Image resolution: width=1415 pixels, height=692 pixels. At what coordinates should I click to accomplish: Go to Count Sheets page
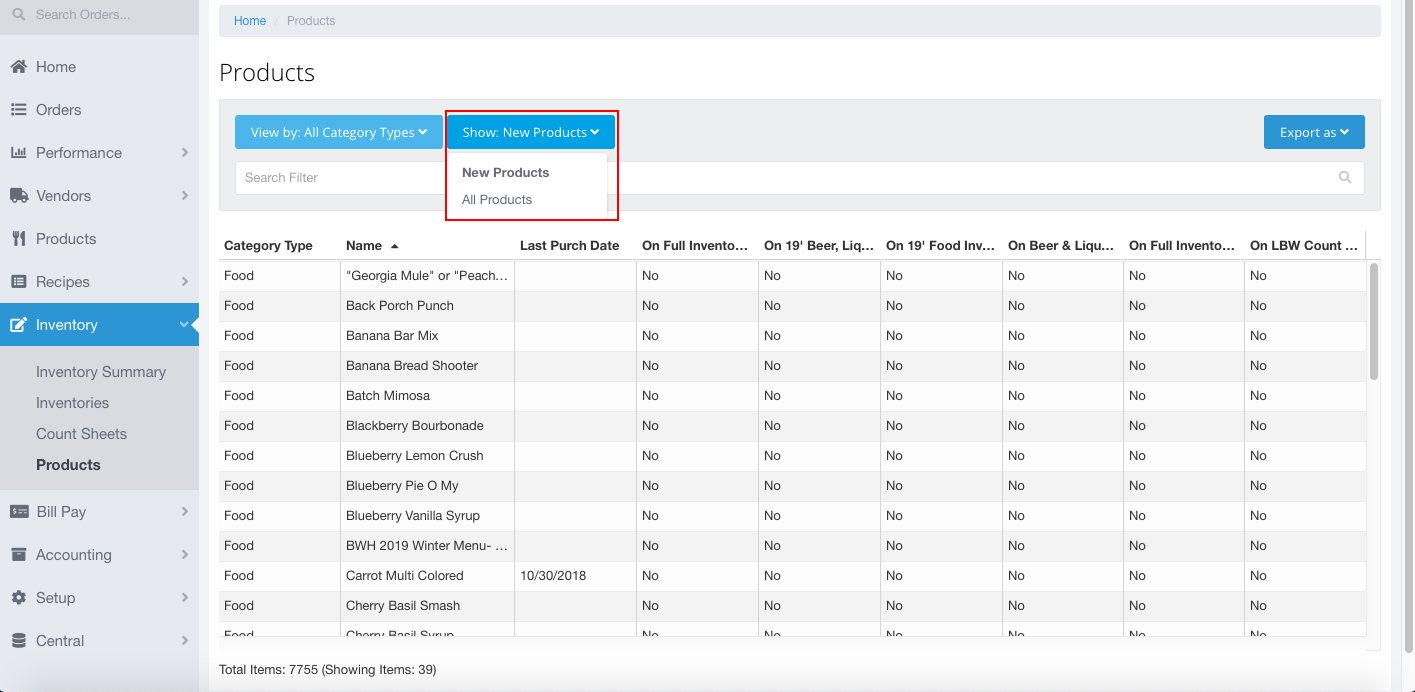[81, 434]
